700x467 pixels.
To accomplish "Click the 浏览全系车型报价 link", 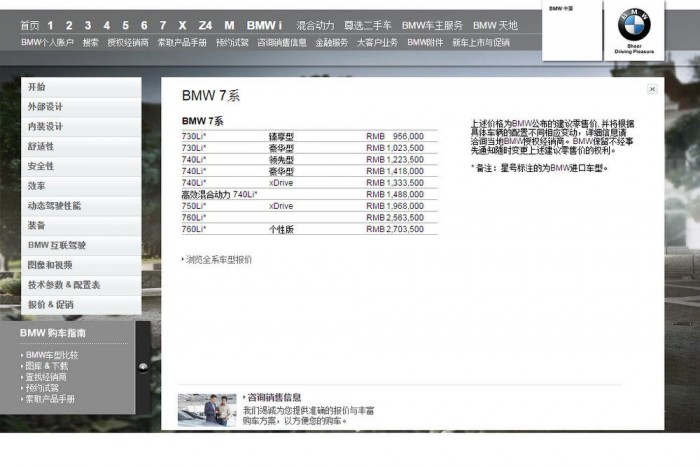I will [218, 259].
